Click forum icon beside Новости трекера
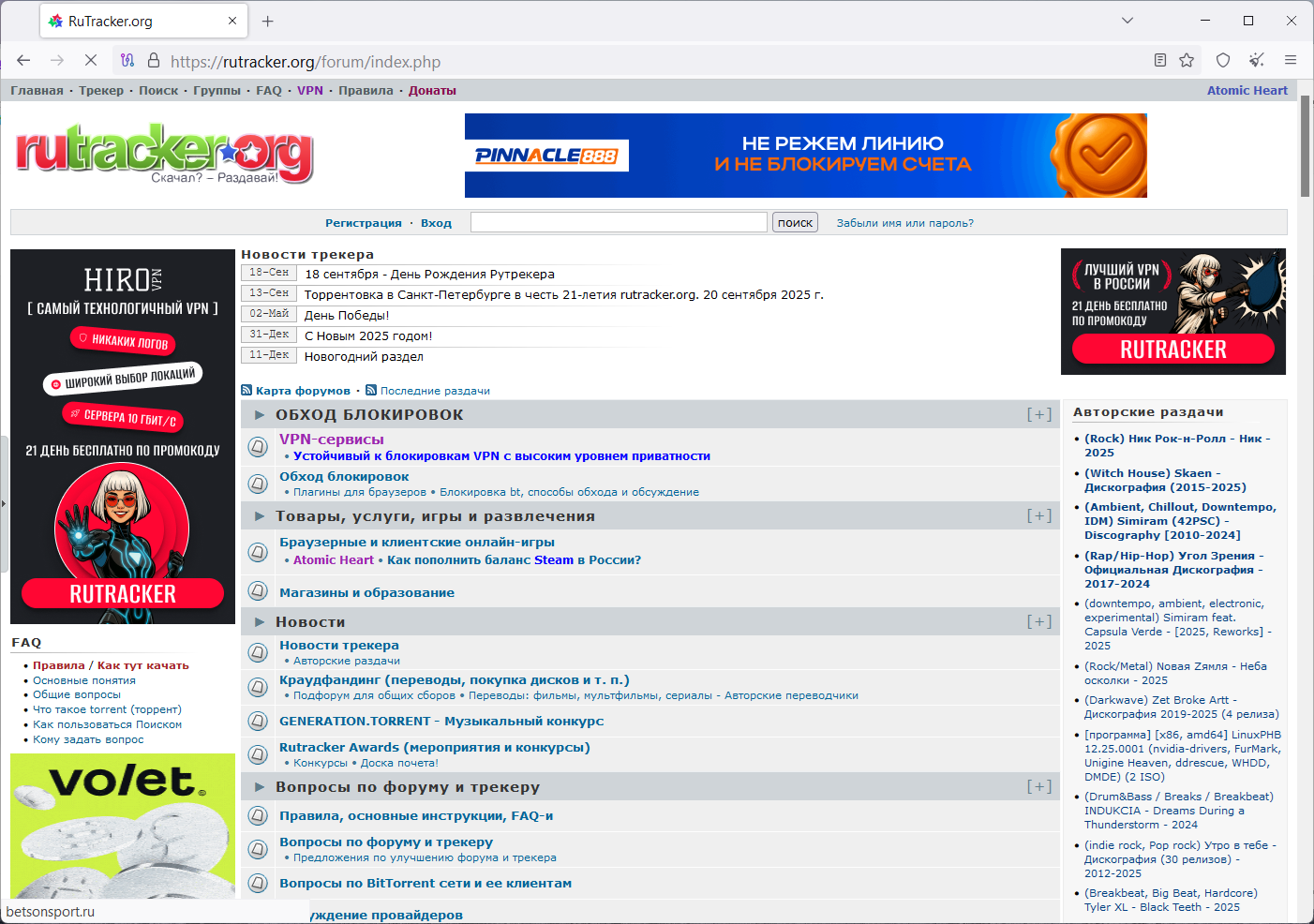 [x=258, y=652]
